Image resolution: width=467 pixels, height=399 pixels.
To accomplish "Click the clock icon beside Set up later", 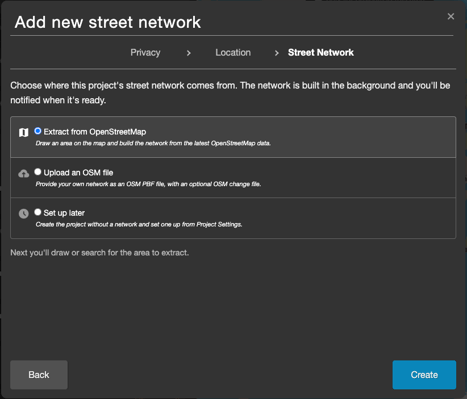I will click(23, 214).
